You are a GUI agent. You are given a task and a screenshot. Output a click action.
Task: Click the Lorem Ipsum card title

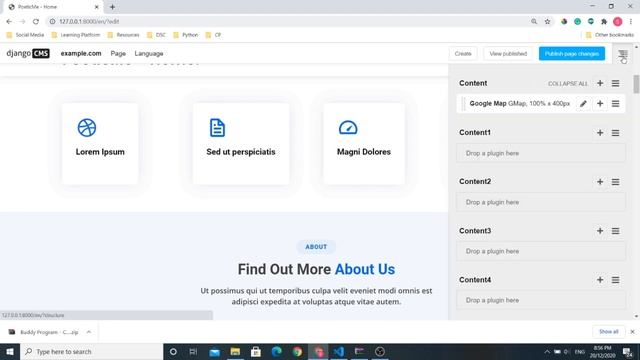click(100, 152)
